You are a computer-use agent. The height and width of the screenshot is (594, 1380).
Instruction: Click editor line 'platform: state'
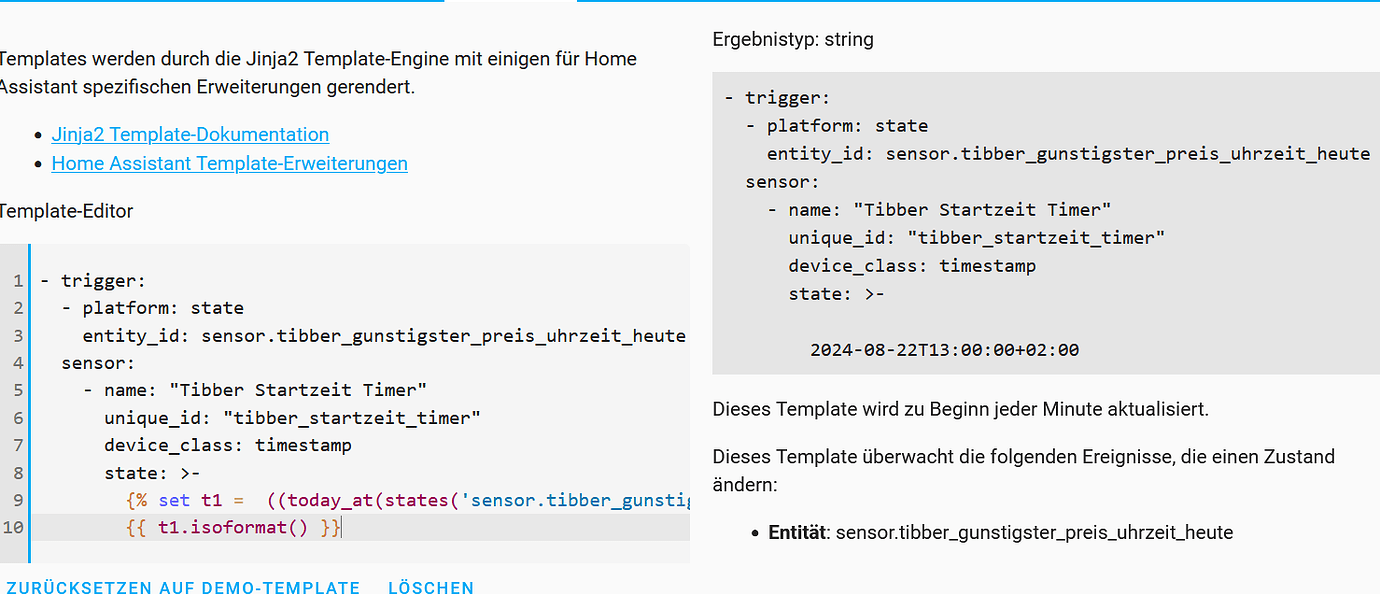pyautogui.click(x=163, y=308)
